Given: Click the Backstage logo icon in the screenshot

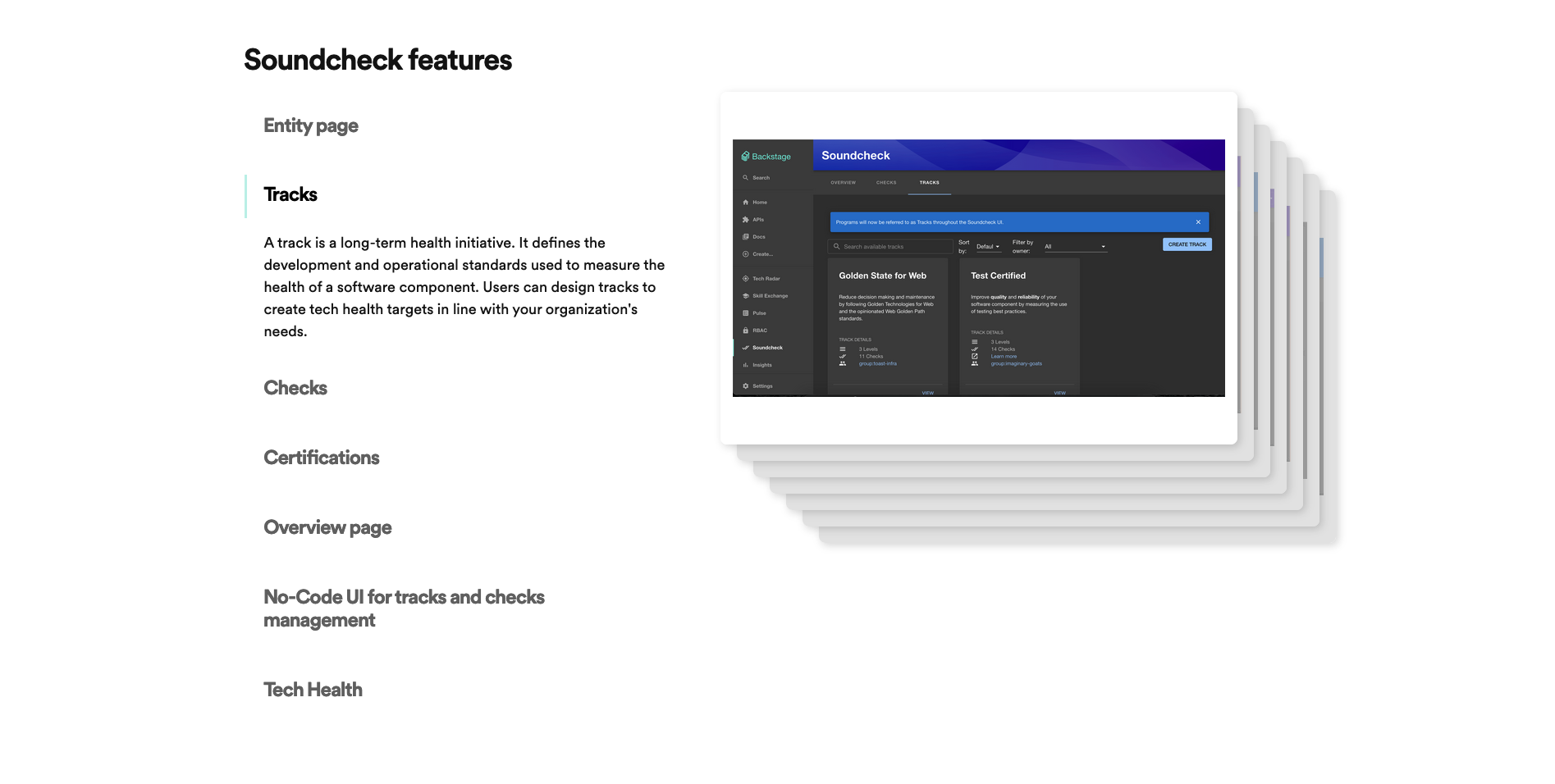Looking at the screenshot, I should pos(745,156).
